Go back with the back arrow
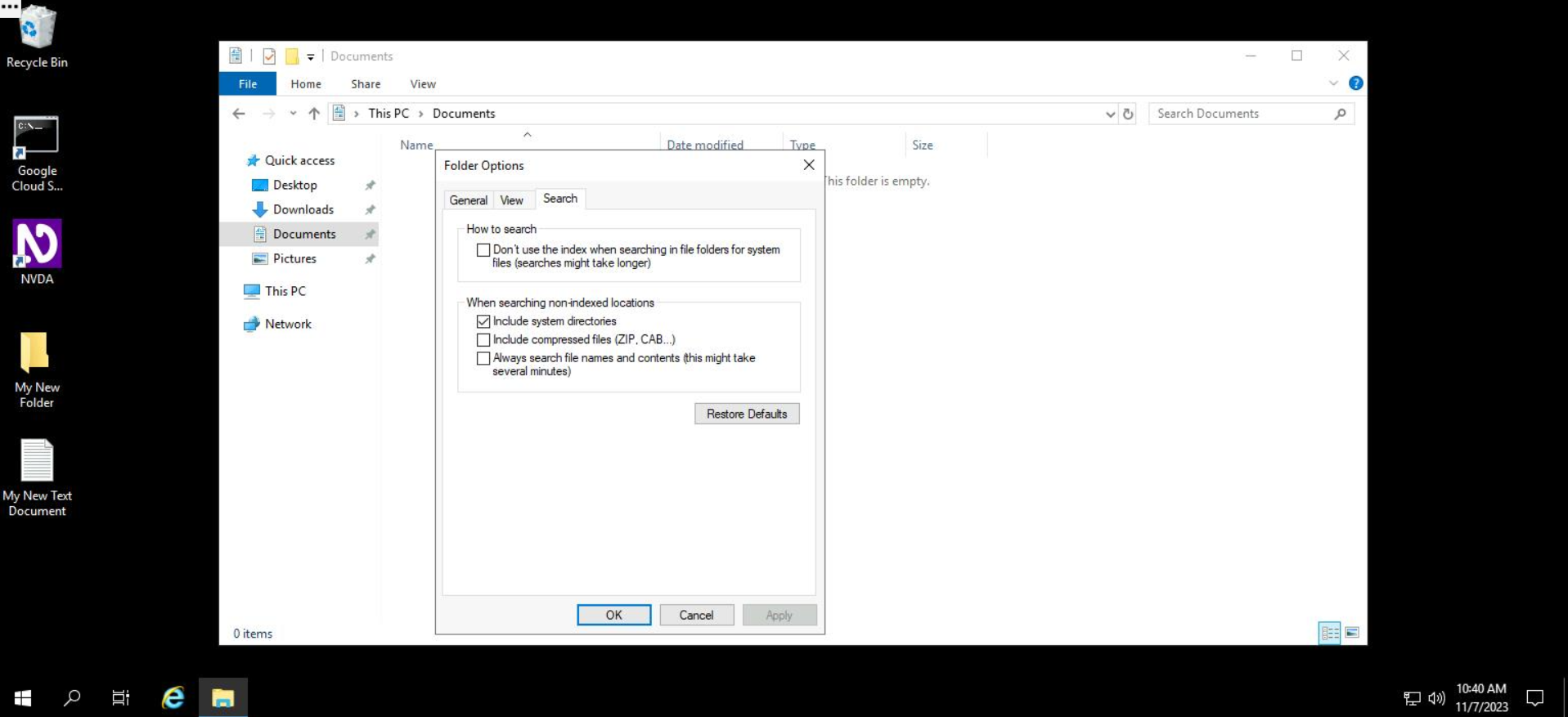 (239, 114)
